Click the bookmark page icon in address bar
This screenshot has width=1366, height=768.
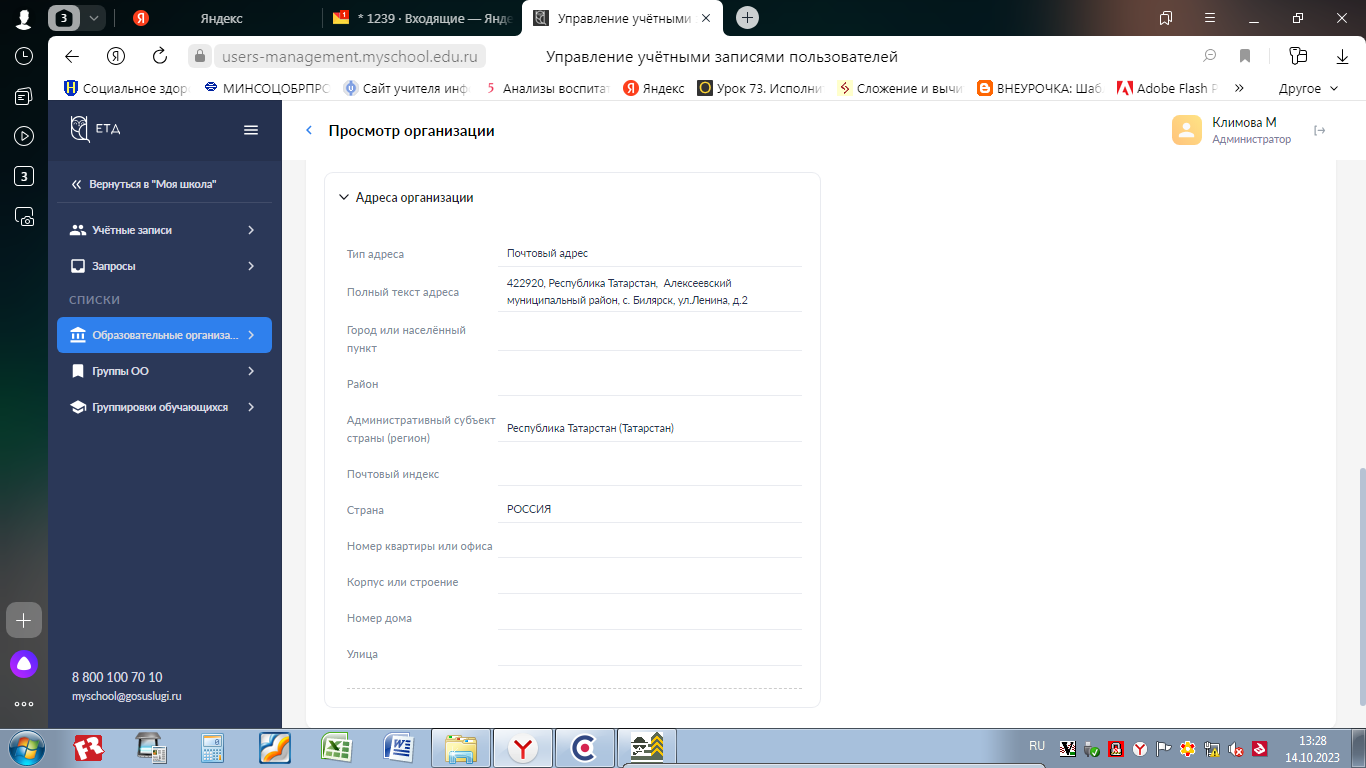point(1245,56)
